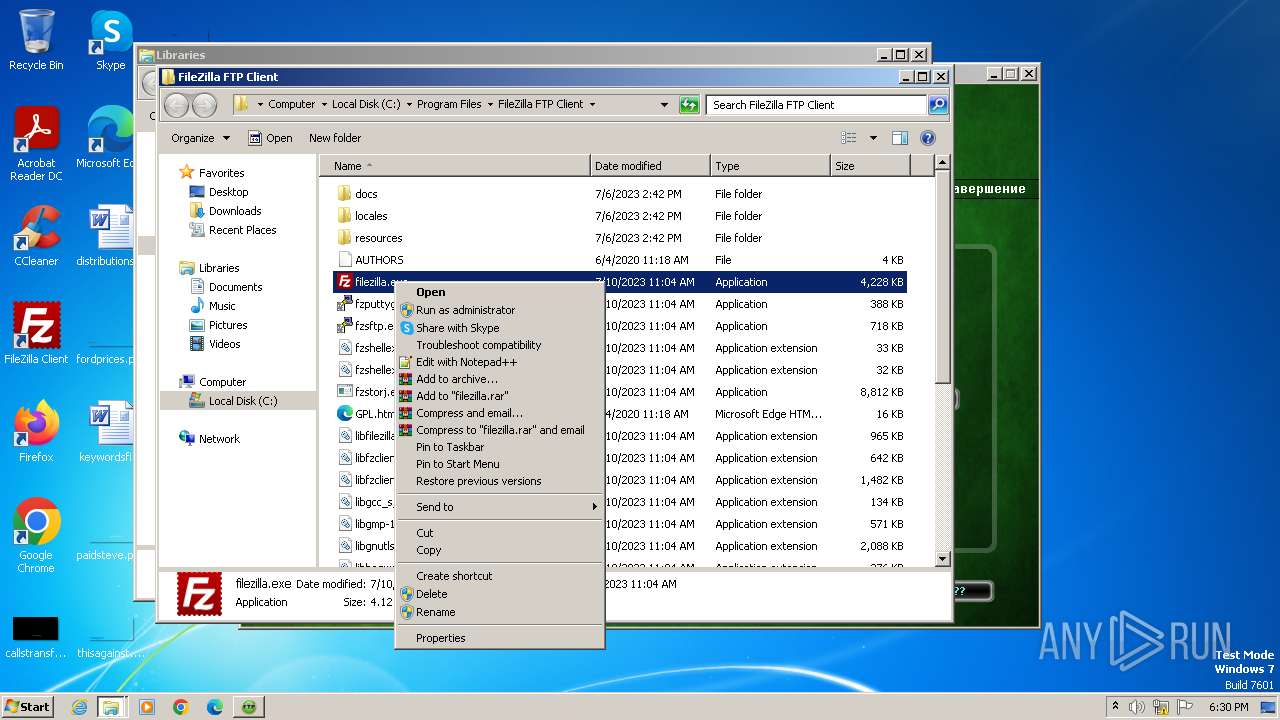Click the Explorer back navigation button
Screen dimensions: 1280x720
point(176,104)
